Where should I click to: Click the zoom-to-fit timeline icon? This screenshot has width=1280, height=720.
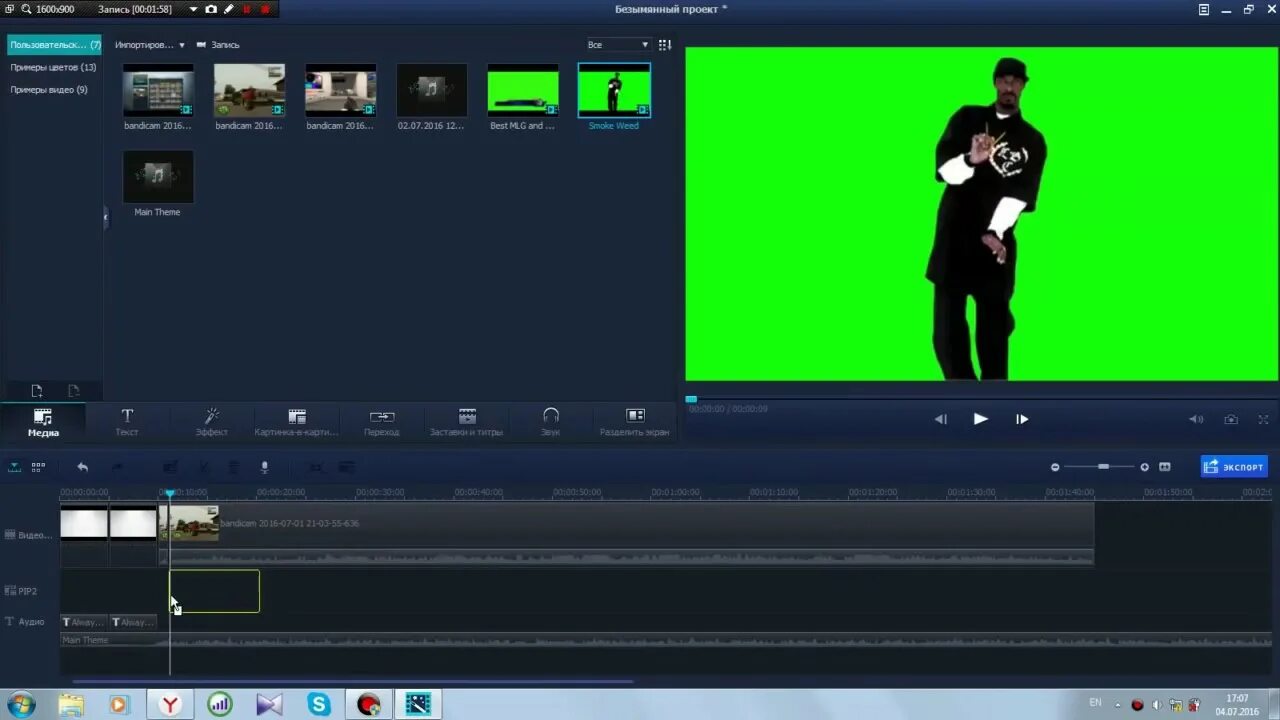[x=1165, y=467]
